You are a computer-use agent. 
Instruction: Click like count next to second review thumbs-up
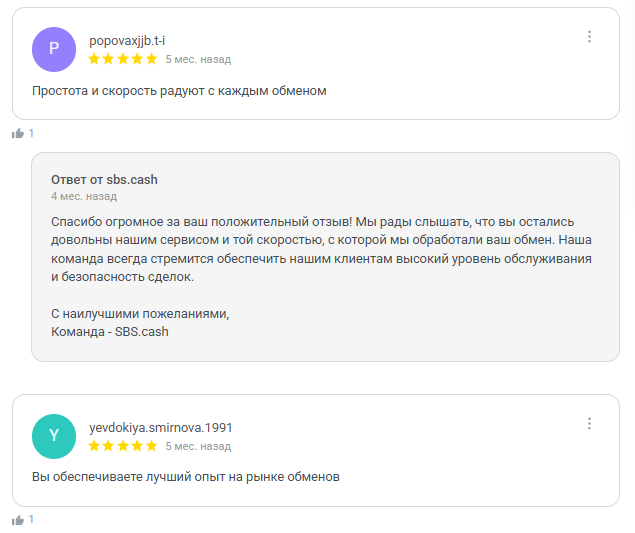31,520
